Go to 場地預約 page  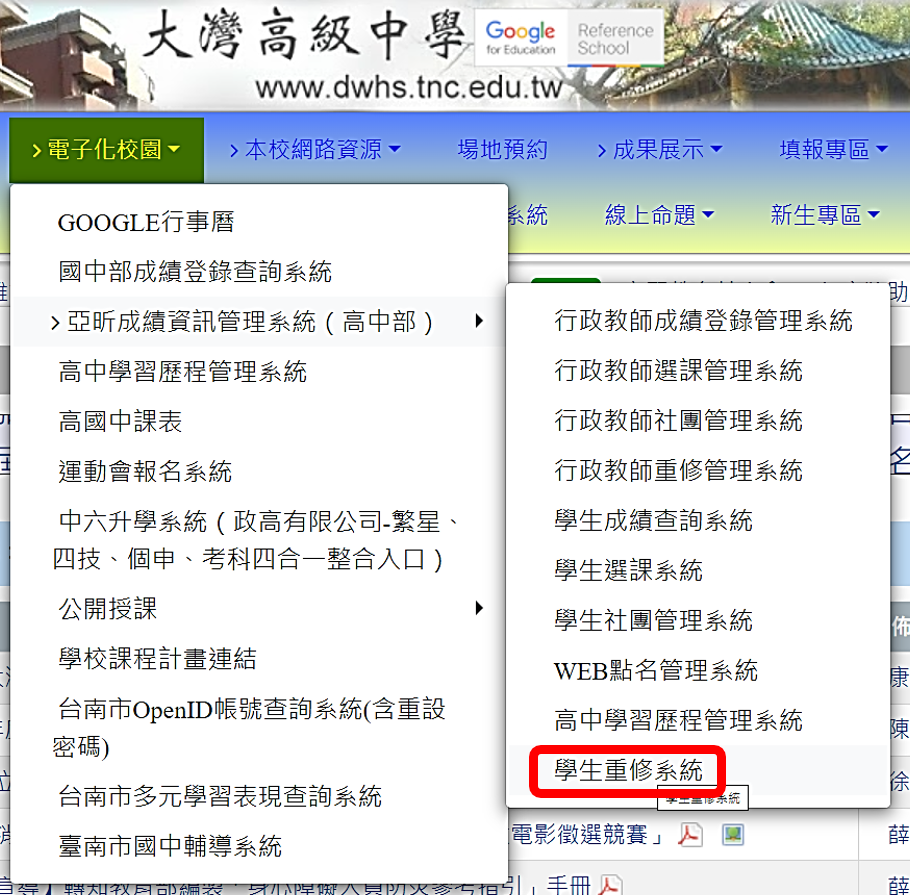tap(502, 150)
